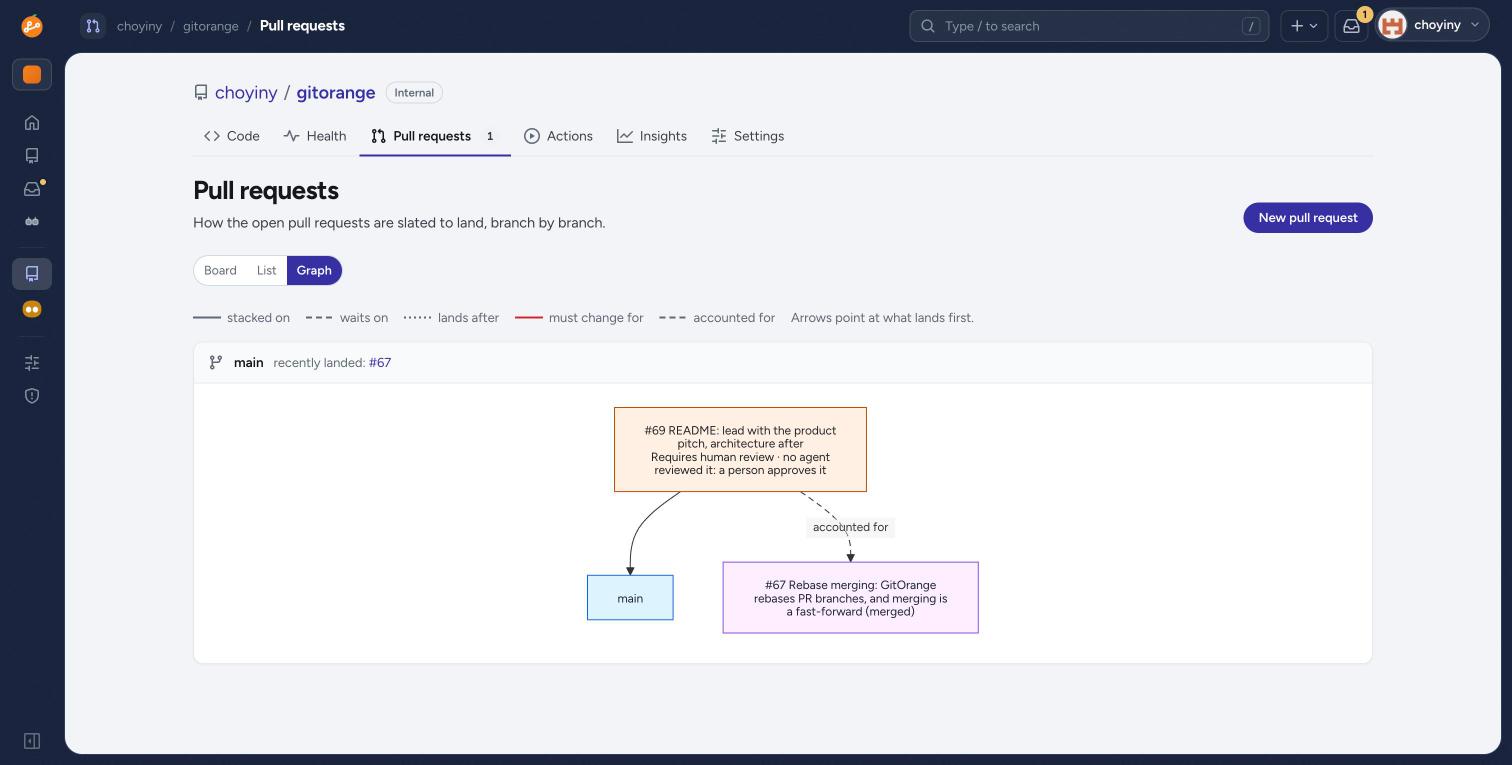
Task: Open the #69 README graph node
Action: click(x=740, y=450)
